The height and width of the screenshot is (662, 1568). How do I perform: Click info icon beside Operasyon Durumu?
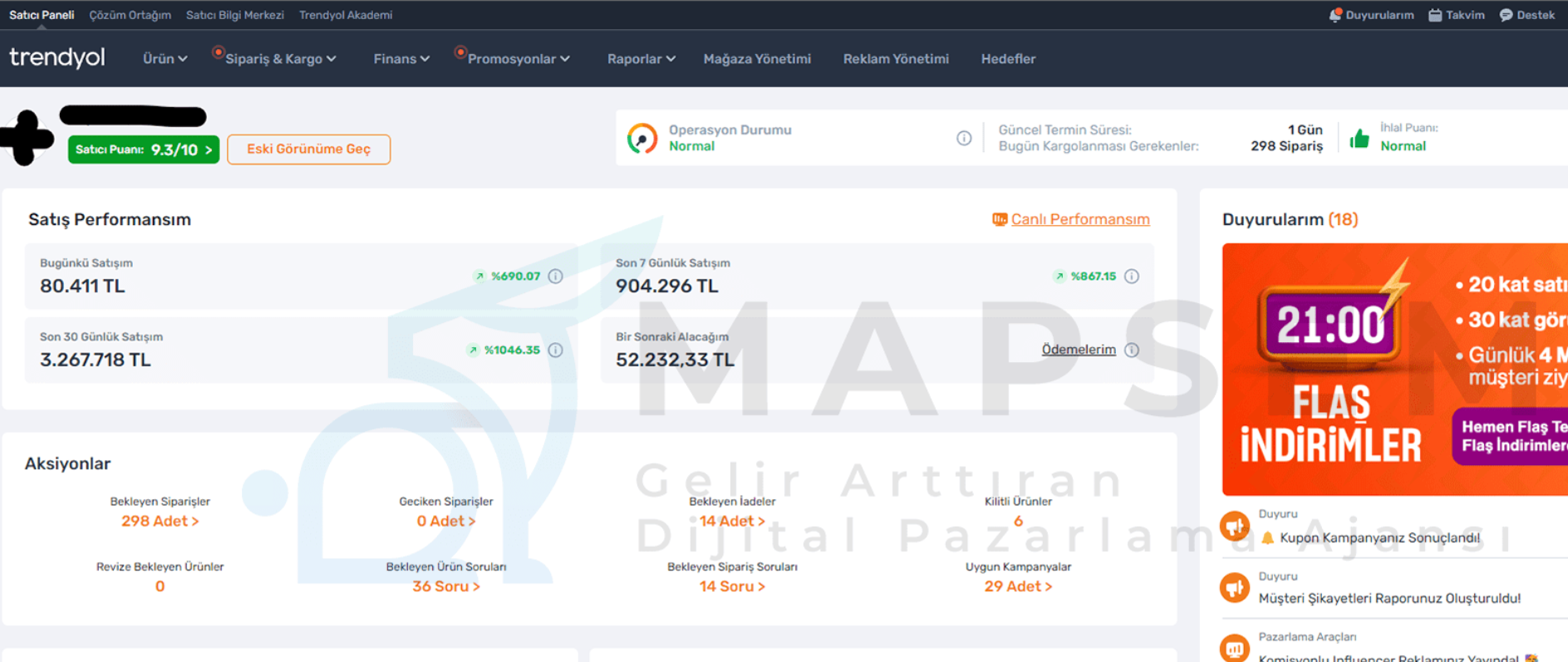click(964, 138)
